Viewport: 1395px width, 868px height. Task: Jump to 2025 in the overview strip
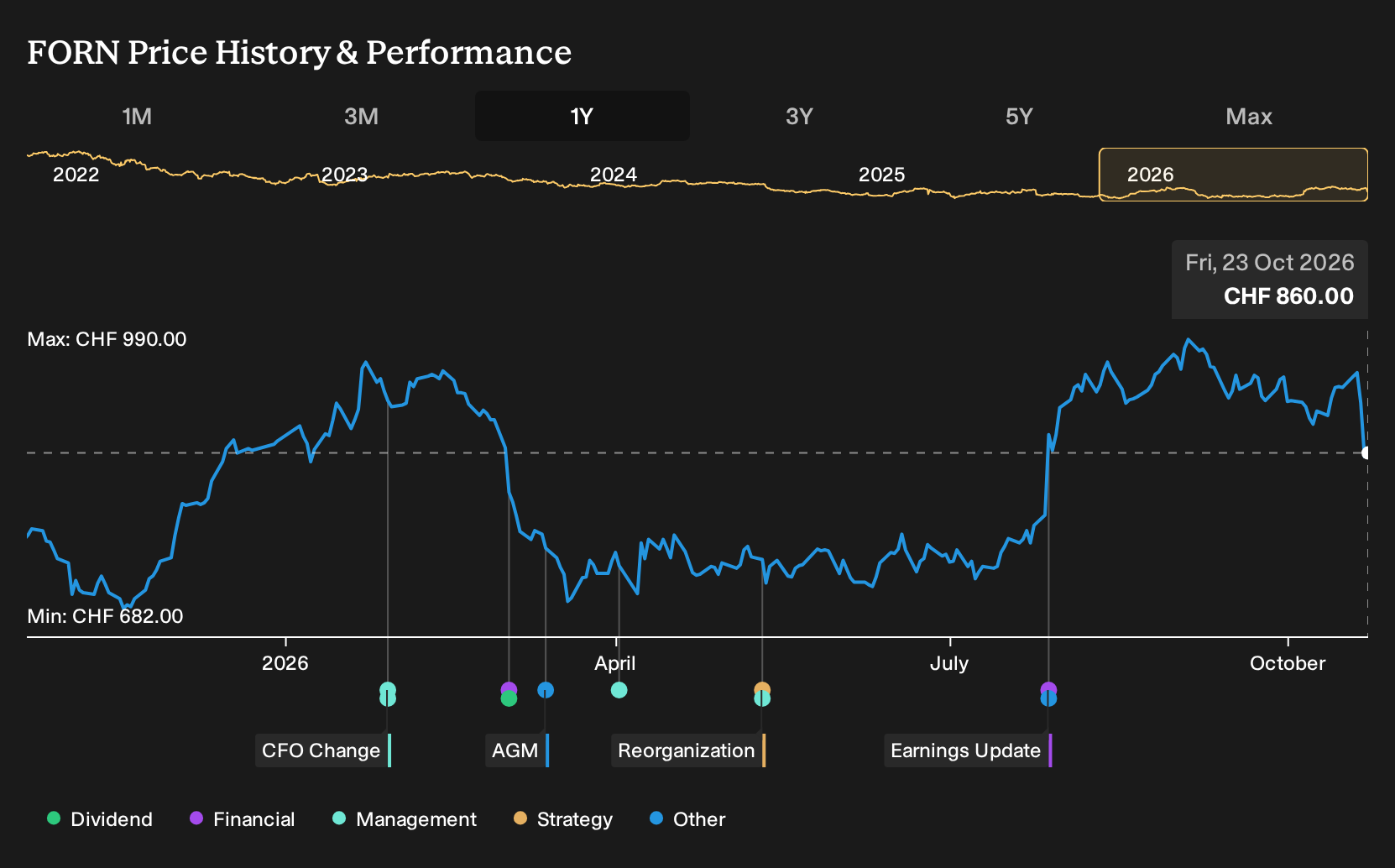882,175
